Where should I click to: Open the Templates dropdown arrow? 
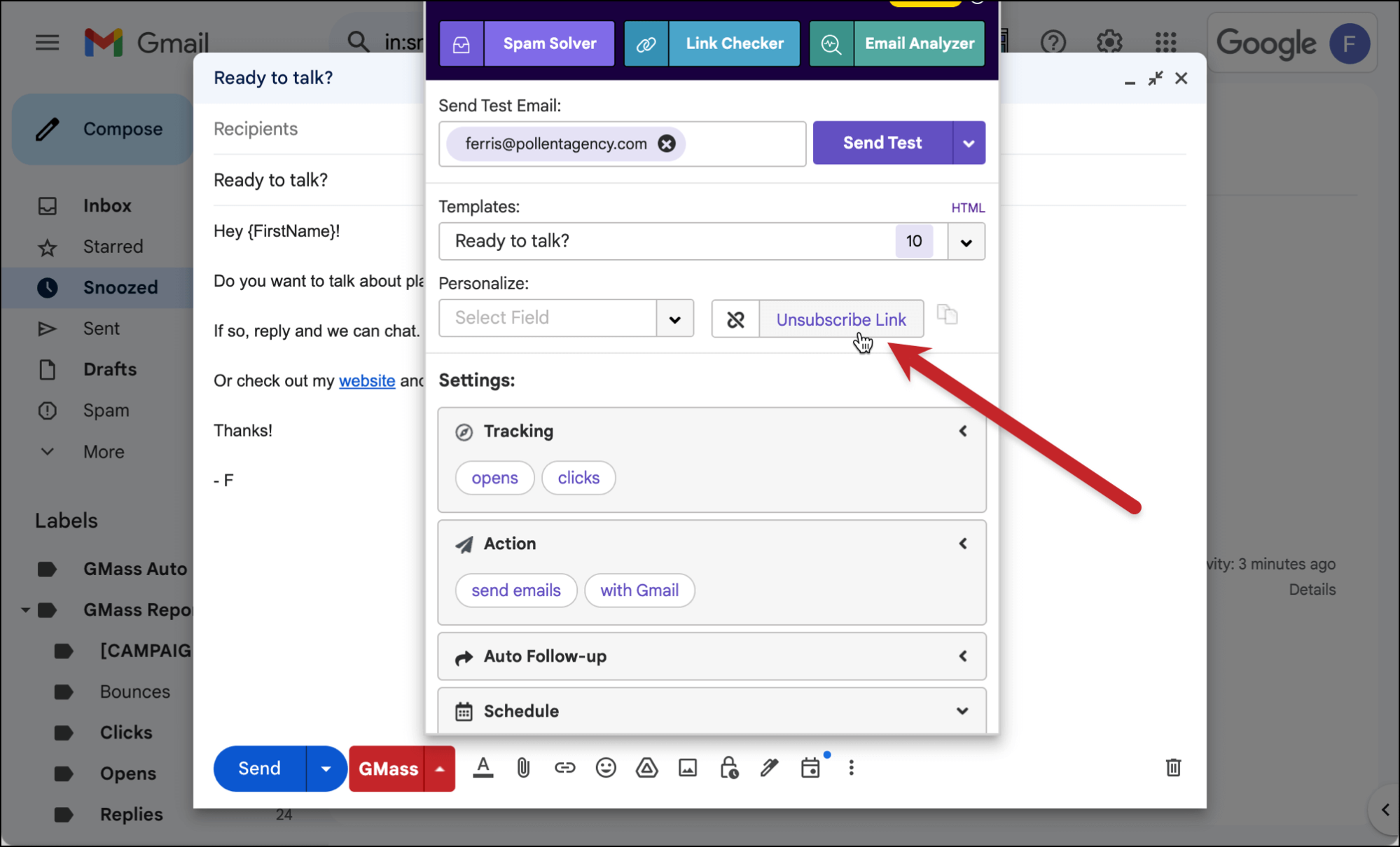click(x=966, y=242)
